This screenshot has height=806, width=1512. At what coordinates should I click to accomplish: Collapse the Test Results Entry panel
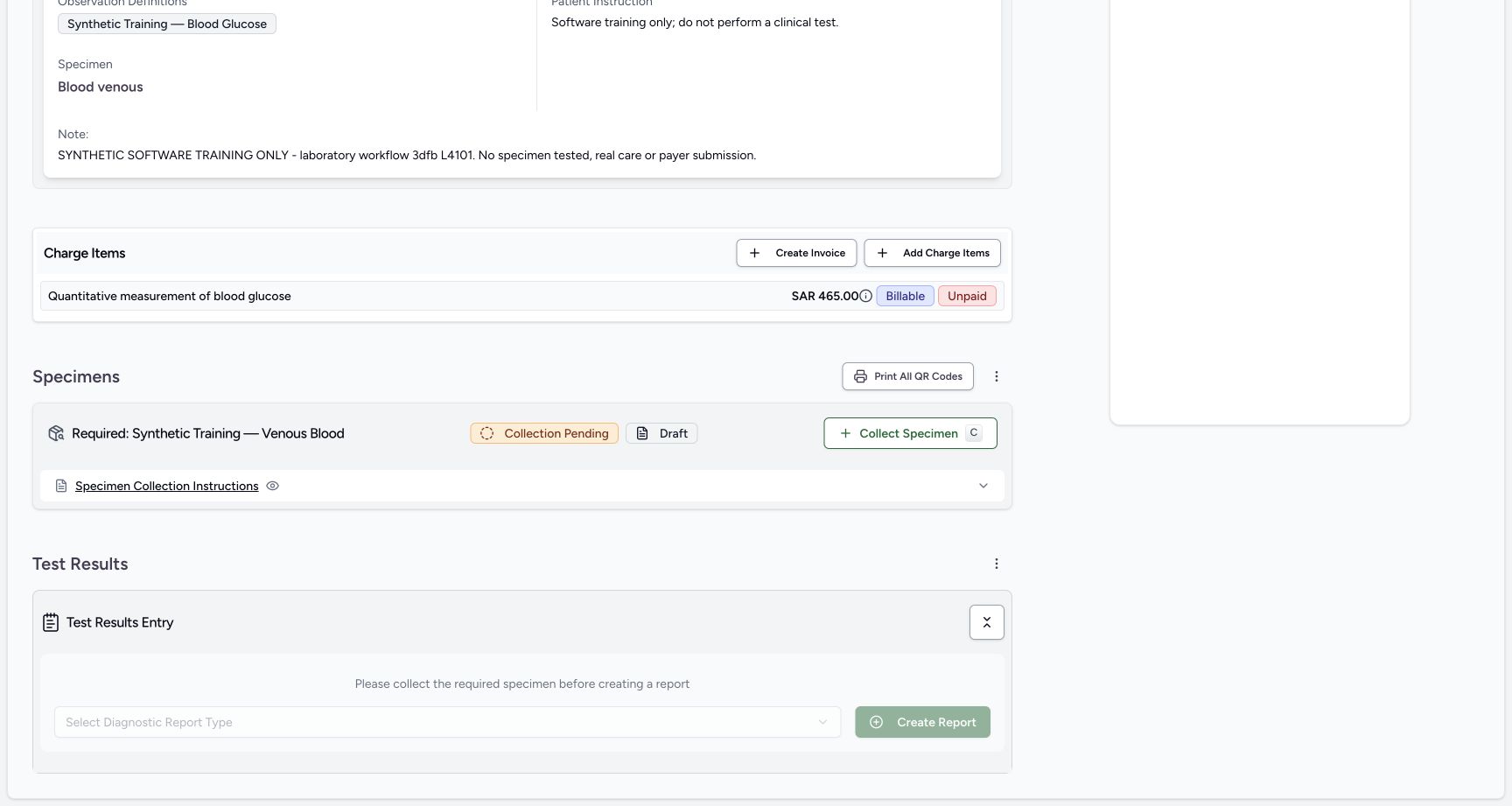click(x=986, y=622)
